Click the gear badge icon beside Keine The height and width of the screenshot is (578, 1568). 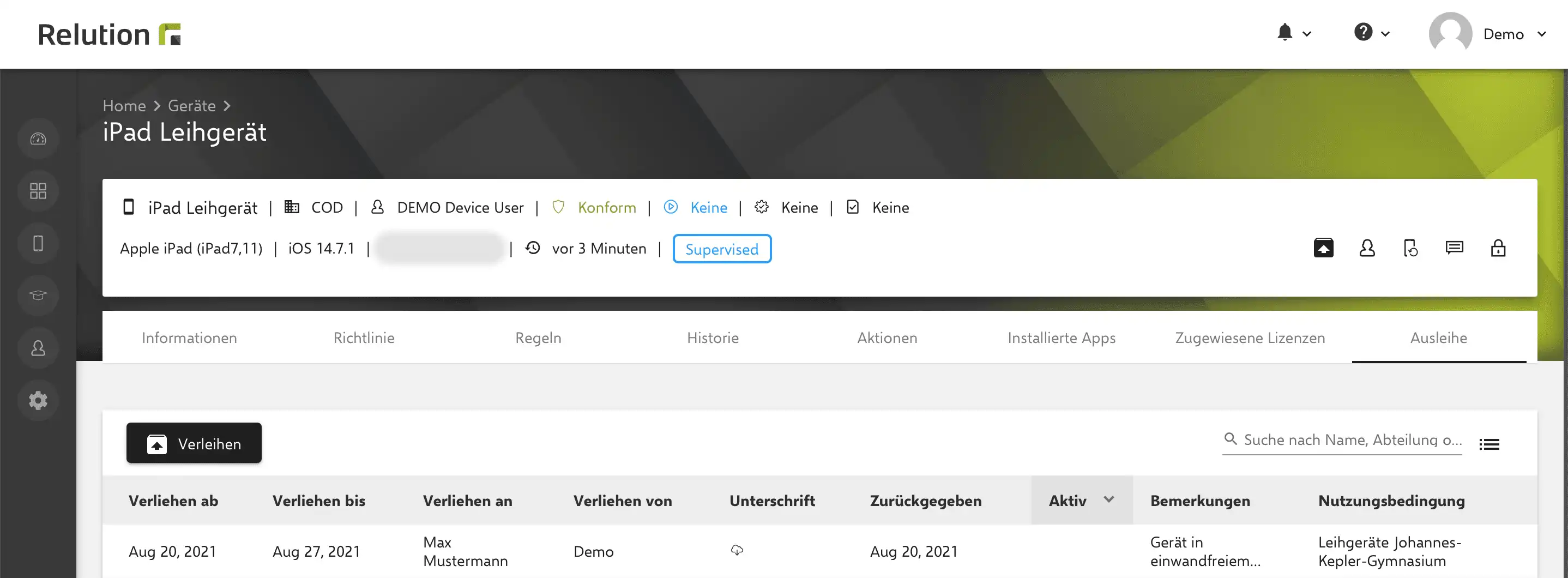point(762,207)
